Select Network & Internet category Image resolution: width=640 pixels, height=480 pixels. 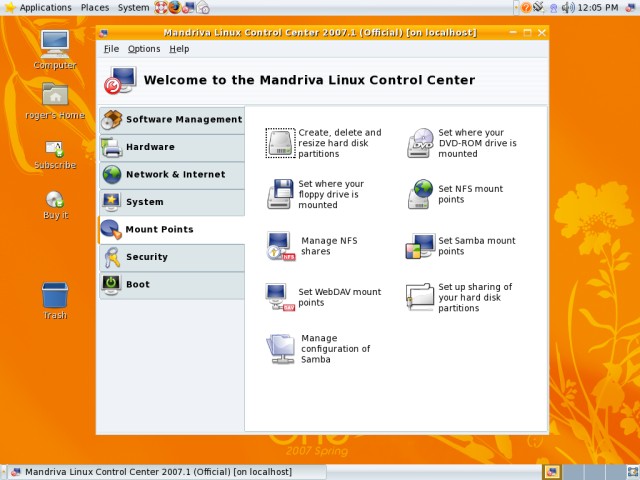click(171, 175)
